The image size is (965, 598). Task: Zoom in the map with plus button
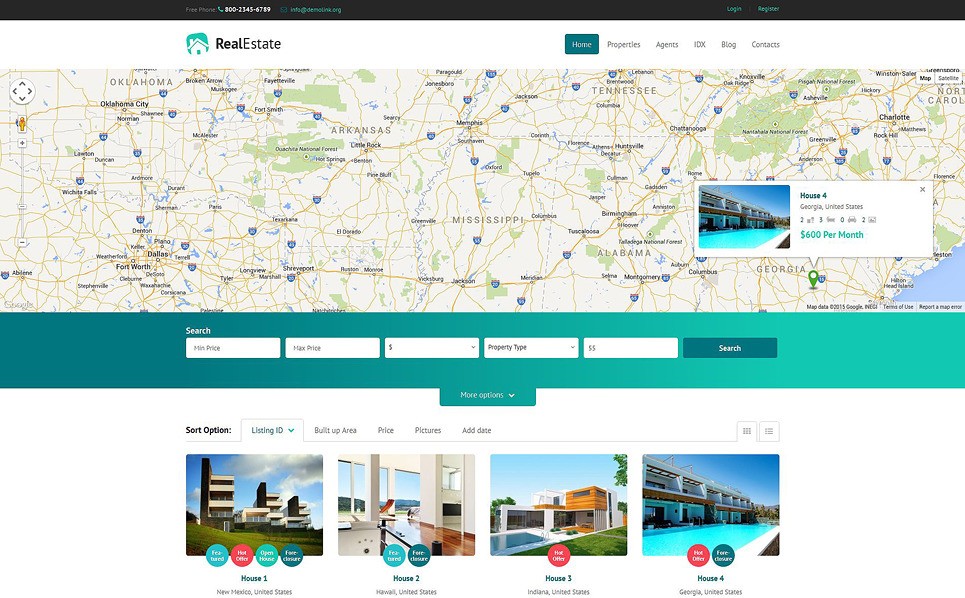click(x=22, y=143)
